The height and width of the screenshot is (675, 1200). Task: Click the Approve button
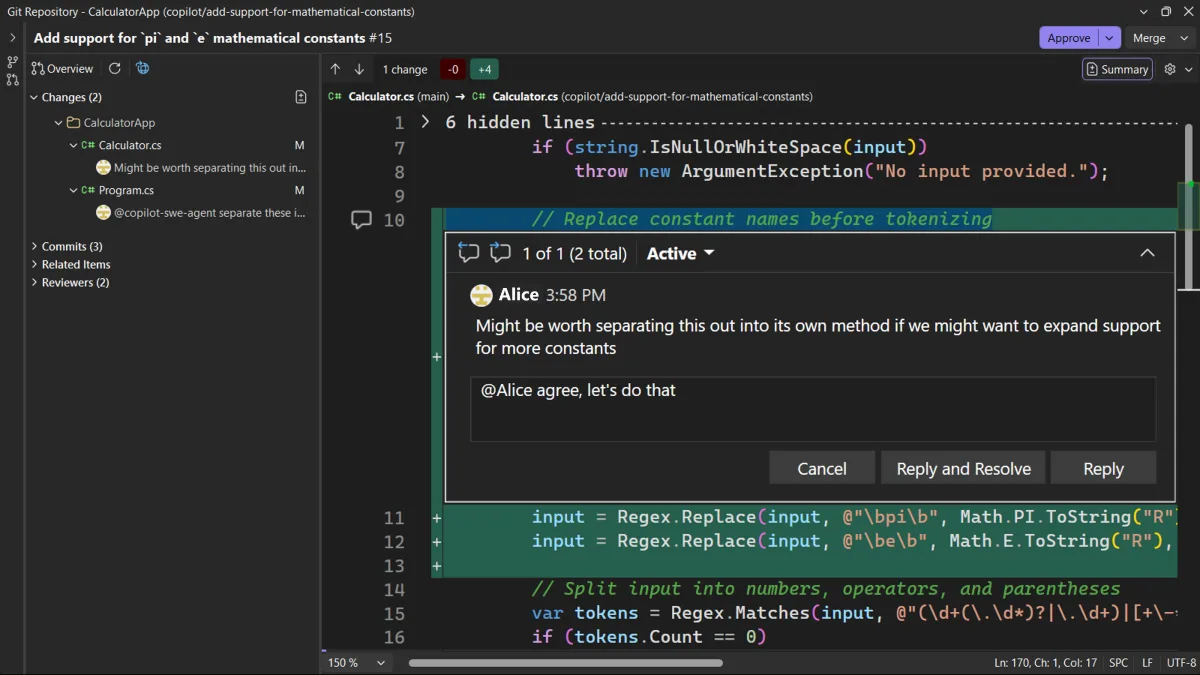(1069, 38)
